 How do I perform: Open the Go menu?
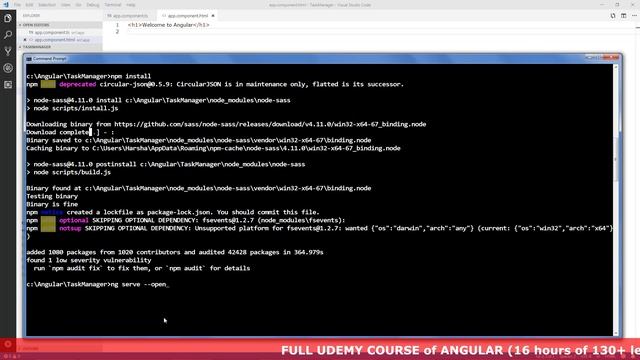(x=78, y=5)
